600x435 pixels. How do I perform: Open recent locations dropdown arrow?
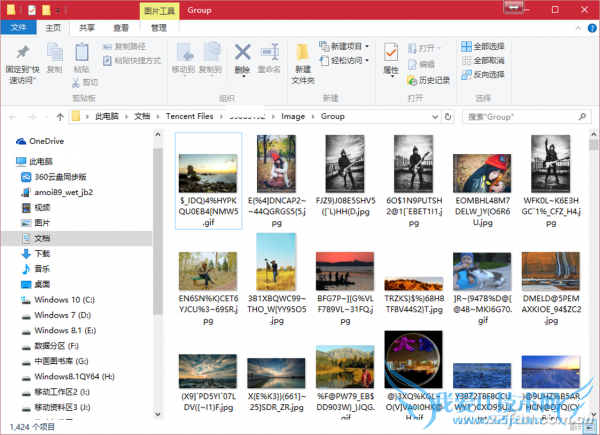(x=47, y=117)
